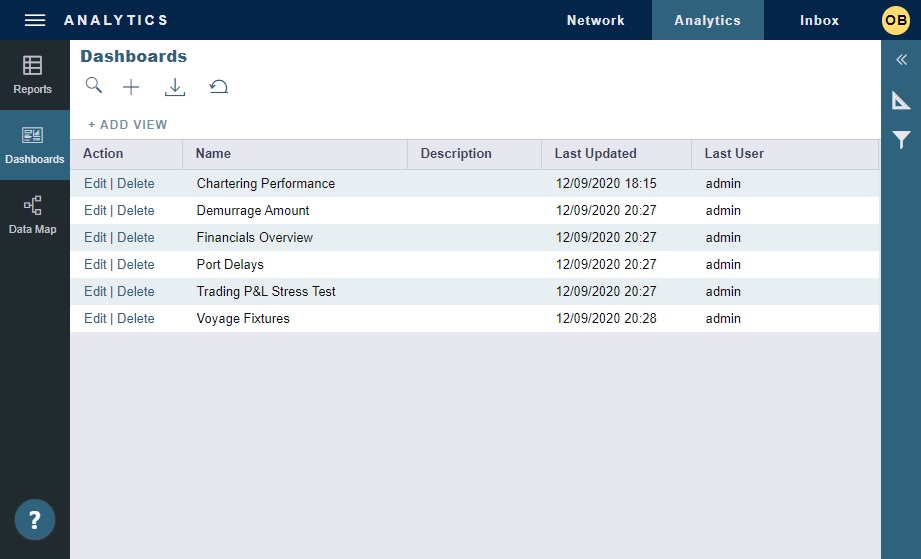Image resolution: width=921 pixels, height=559 pixels.
Task: Select the Voyage Fixtures row name
Action: pyautogui.click(x=243, y=319)
